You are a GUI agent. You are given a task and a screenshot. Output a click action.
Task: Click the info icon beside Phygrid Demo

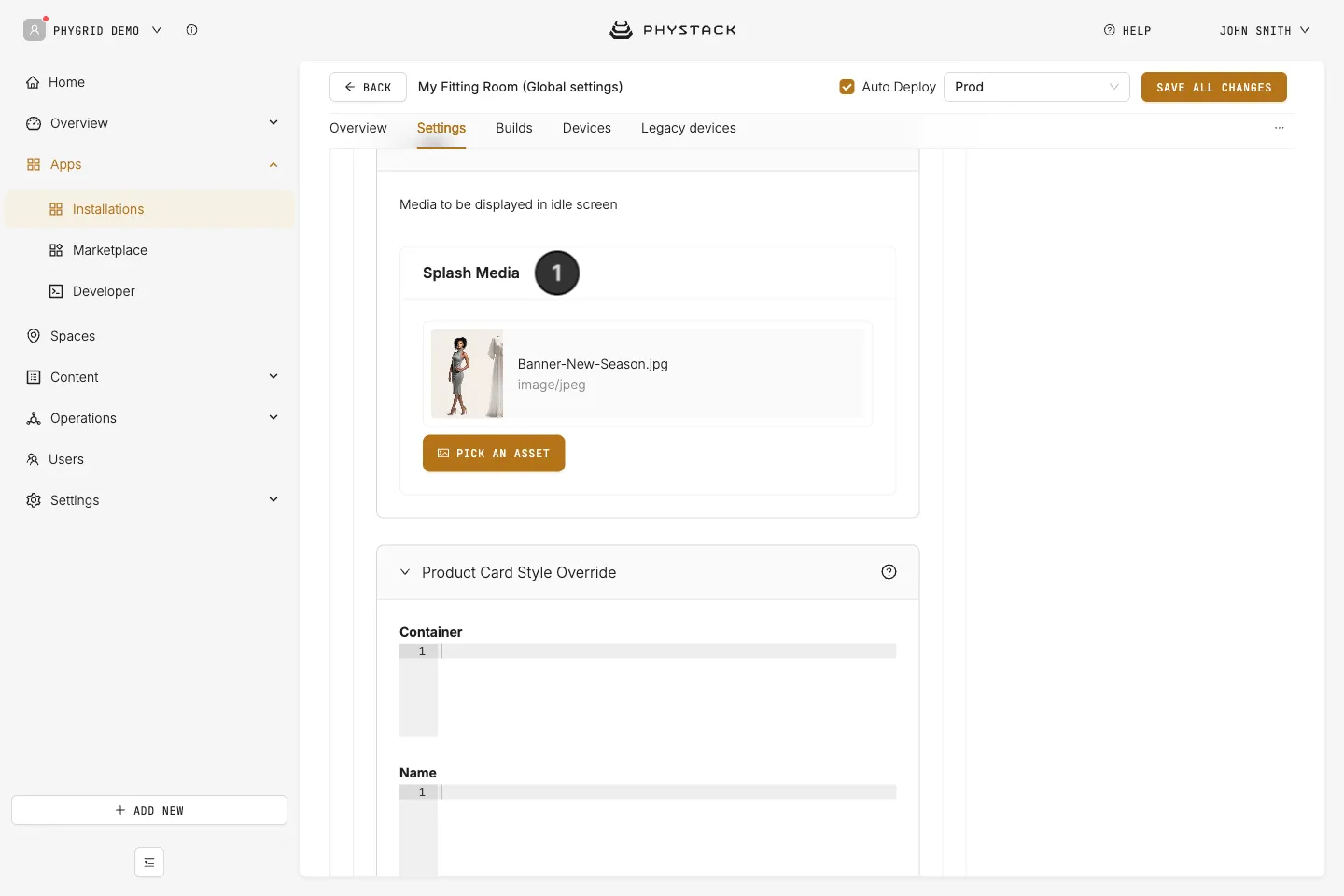(x=191, y=30)
